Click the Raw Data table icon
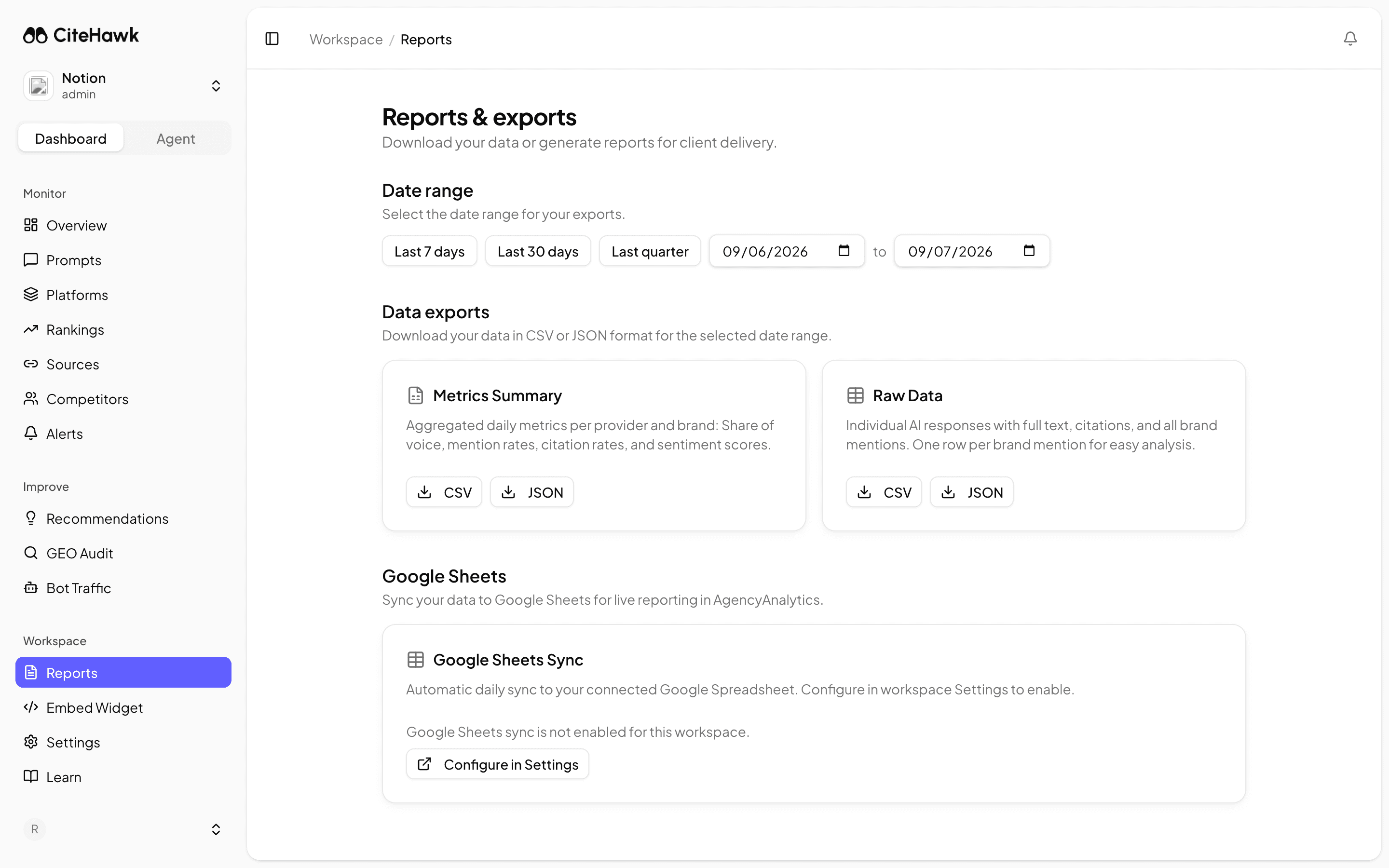This screenshot has width=1389, height=868. pyautogui.click(x=855, y=395)
